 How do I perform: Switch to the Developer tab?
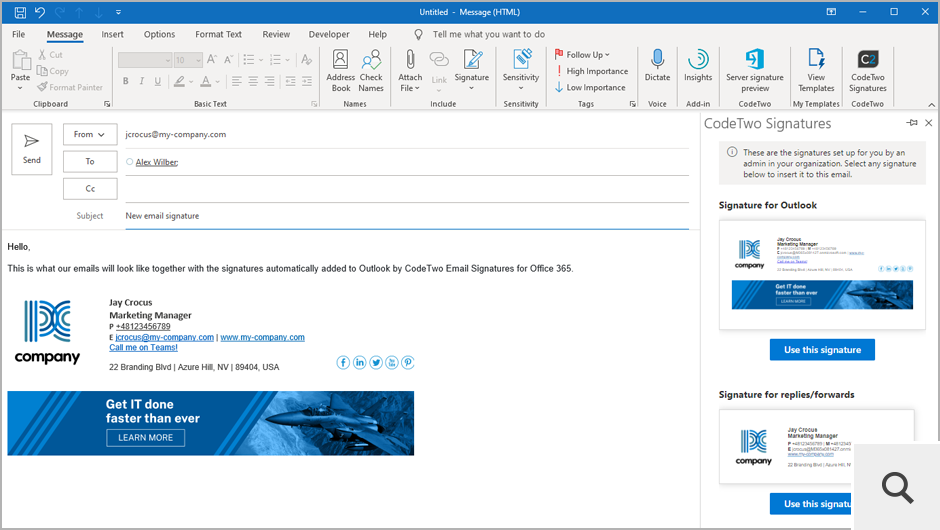click(329, 34)
